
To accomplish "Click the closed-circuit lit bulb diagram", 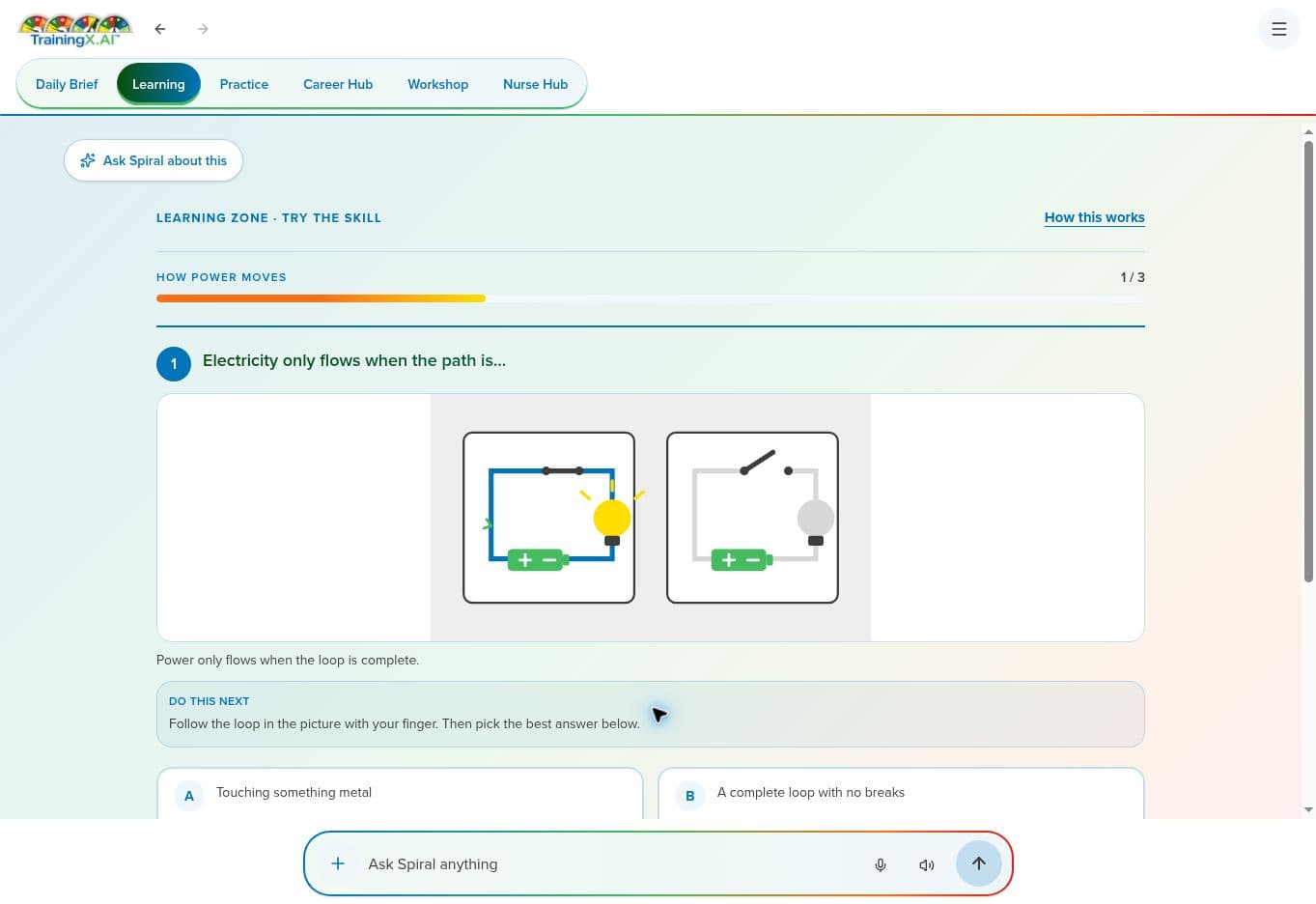I will (x=548, y=518).
